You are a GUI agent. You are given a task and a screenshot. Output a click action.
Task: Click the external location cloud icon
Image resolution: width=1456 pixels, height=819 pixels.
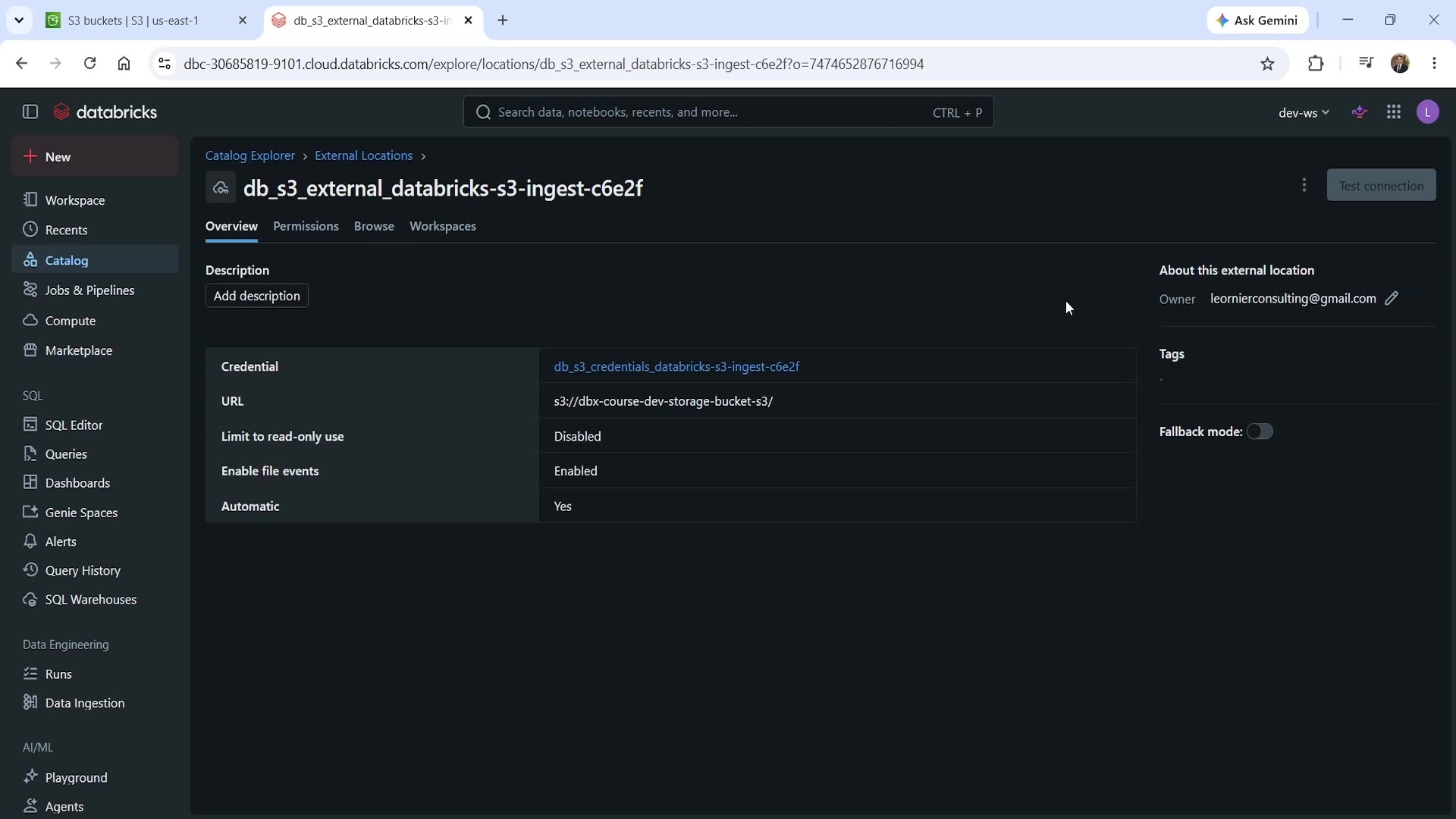[x=221, y=188]
